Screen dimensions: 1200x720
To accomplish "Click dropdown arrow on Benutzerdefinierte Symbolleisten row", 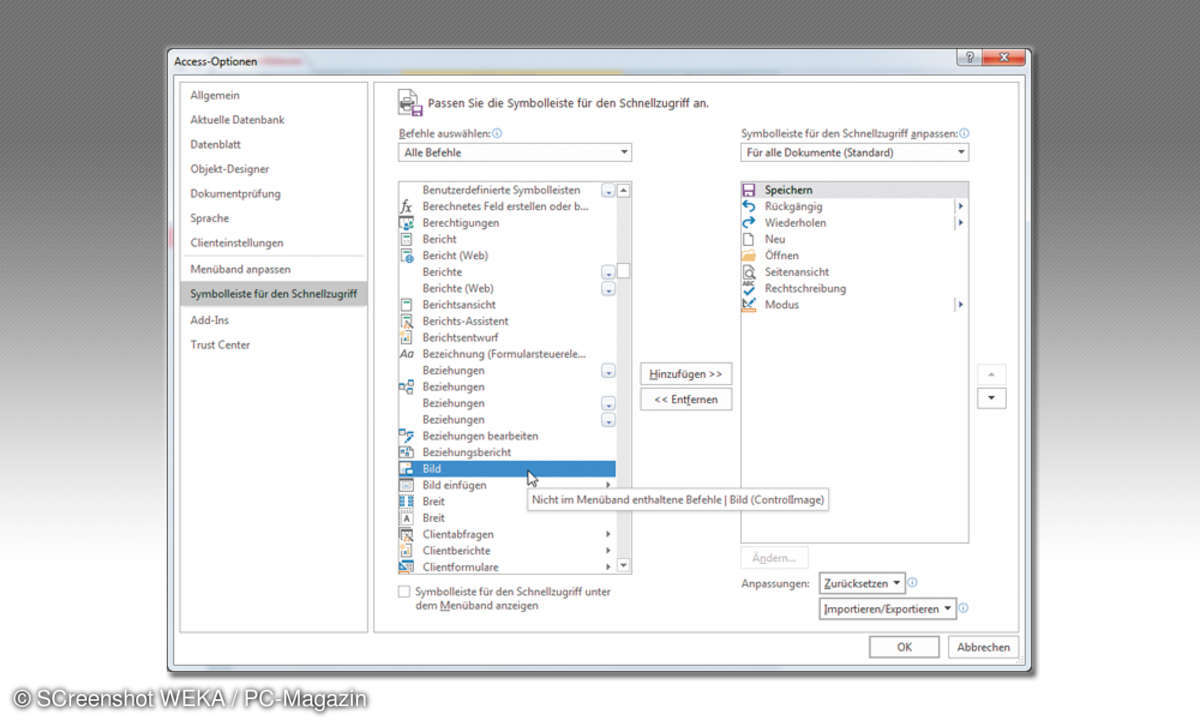I will [x=608, y=190].
